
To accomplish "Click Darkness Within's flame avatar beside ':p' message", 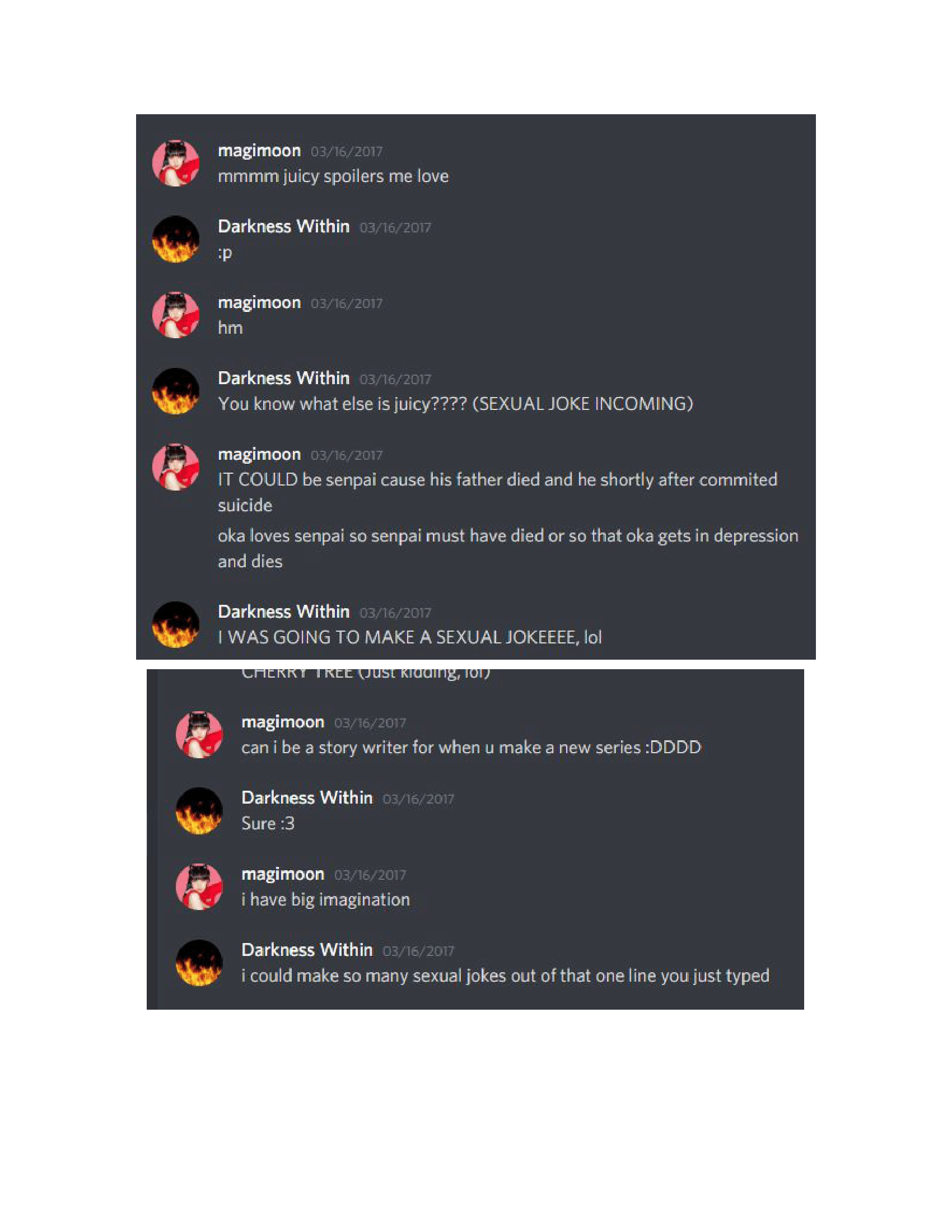I will pos(176,239).
